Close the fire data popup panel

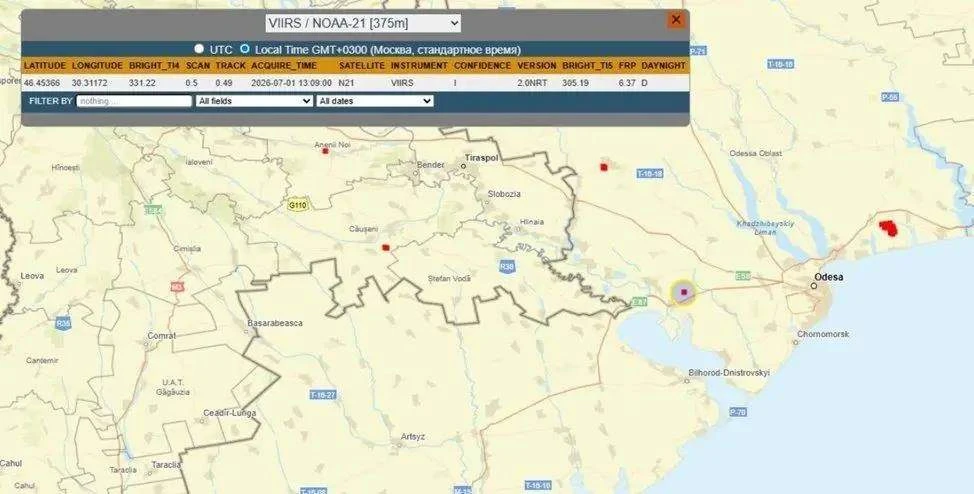pyautogui.click(x=676, y=20)
